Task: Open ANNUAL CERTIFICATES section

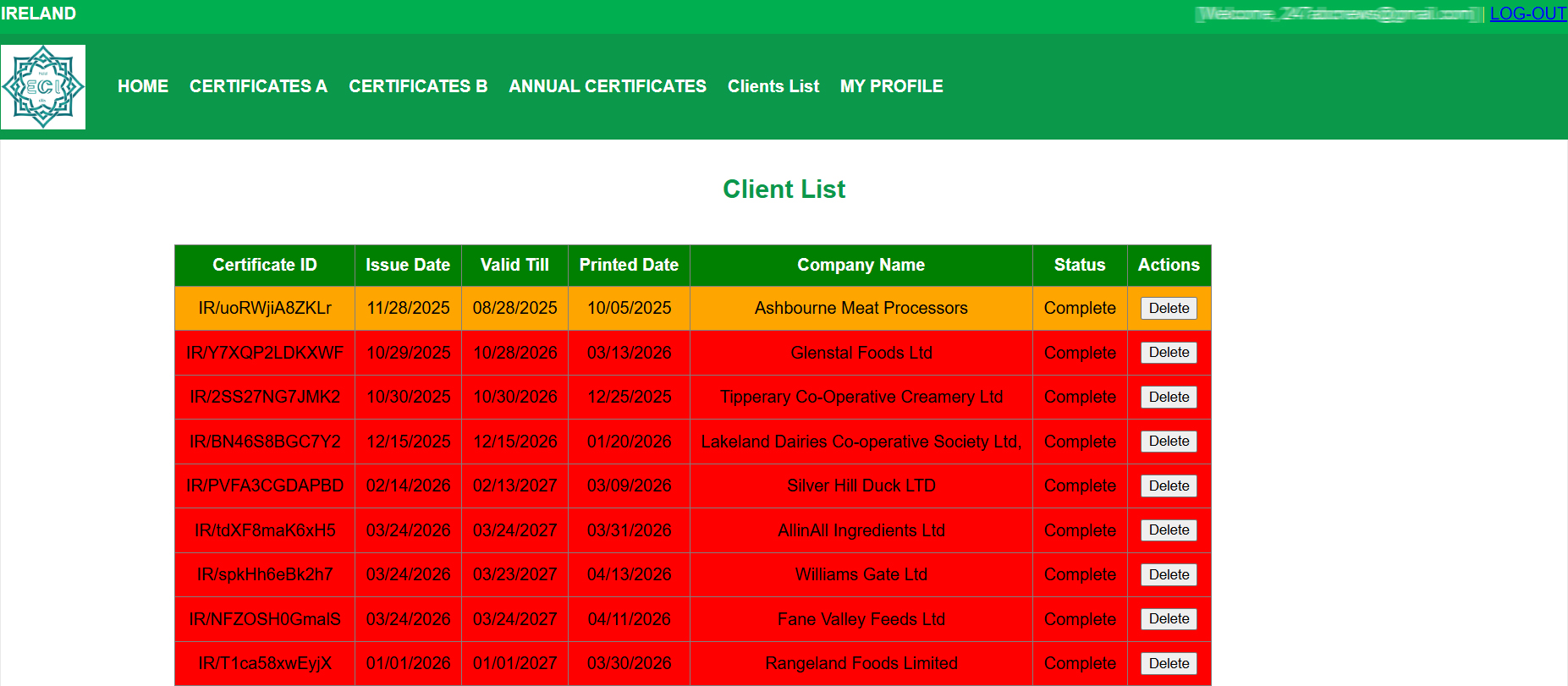Action: [608, 86]
